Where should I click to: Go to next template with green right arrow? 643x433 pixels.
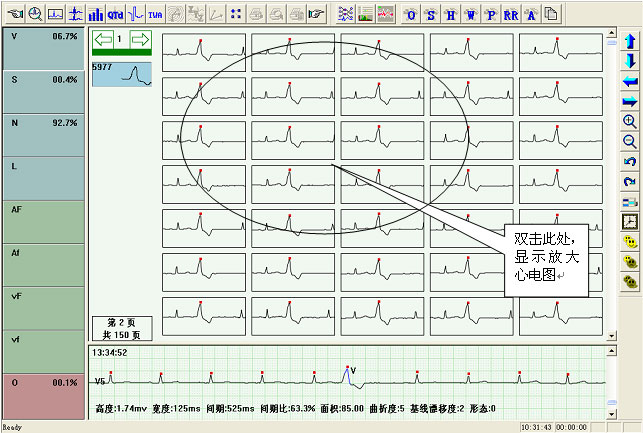(140, 40)
